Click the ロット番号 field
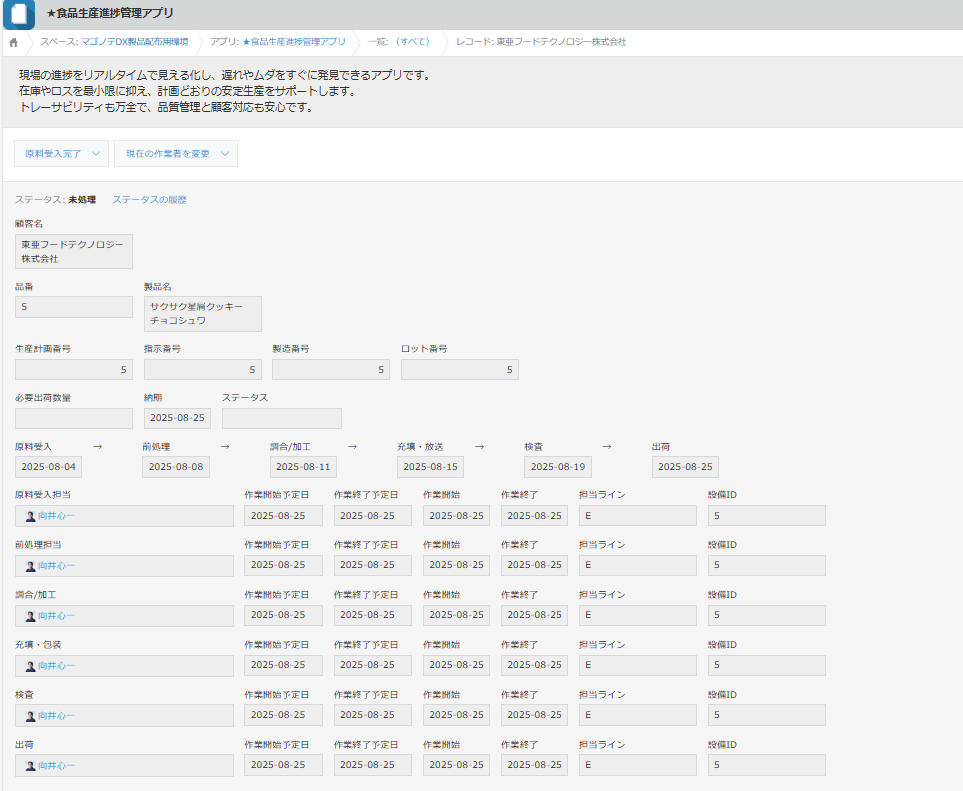The height and width of the screenshot is (791, 963). tap(459, 370)
